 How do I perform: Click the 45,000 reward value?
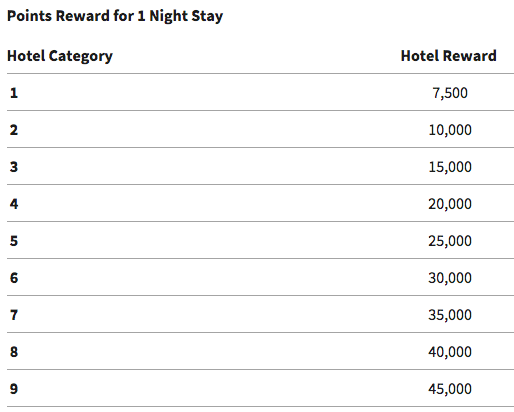(450, 389)
